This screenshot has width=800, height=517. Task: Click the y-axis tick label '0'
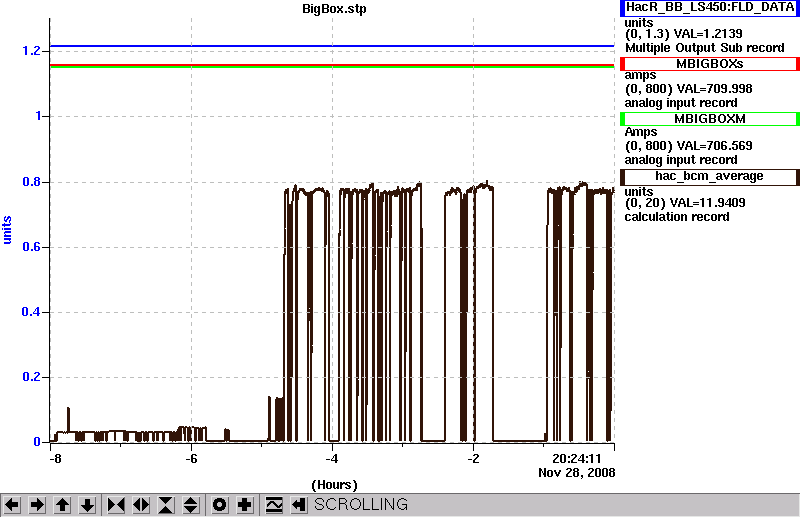point(37,442)
